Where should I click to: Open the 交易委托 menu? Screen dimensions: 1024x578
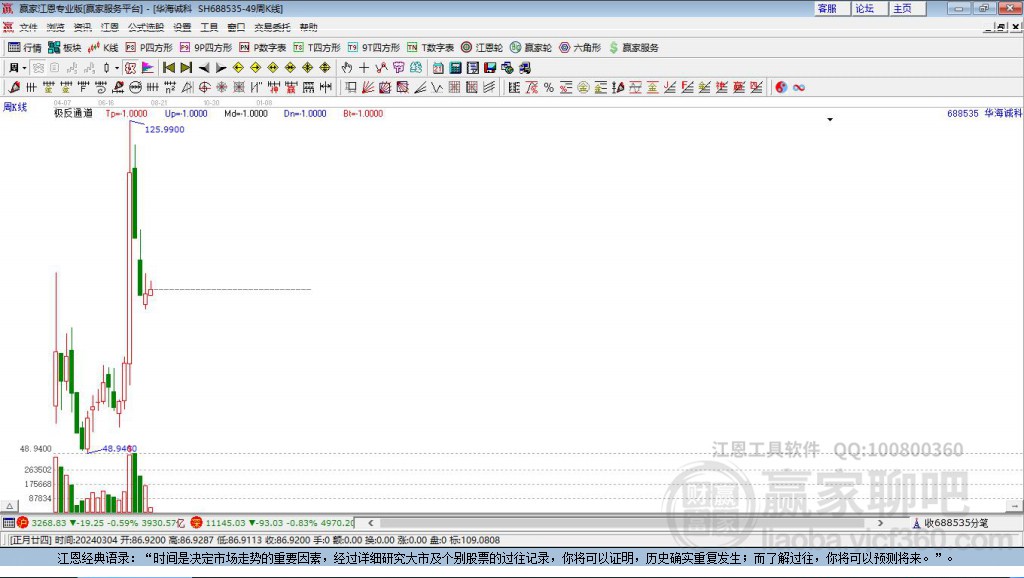coord(272,27)
